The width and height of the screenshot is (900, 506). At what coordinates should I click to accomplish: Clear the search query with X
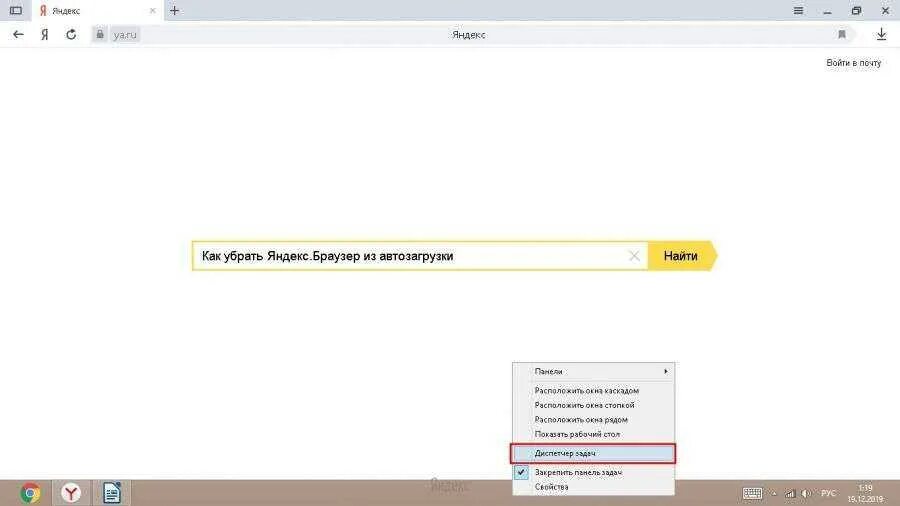coord(634,256)
